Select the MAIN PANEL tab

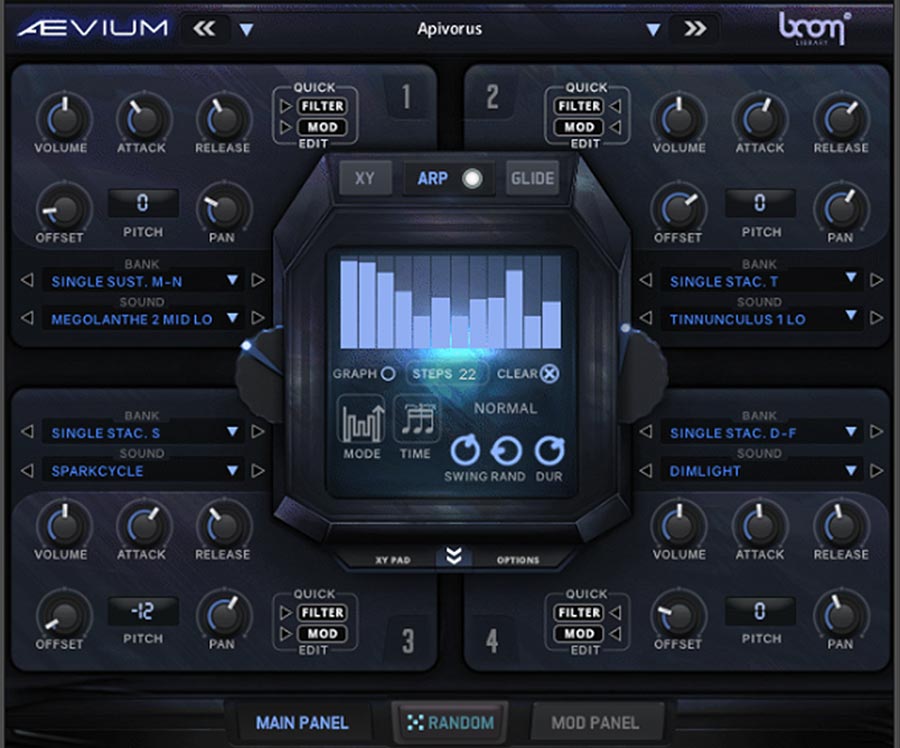pyautogui.click(x=302, y=723)
